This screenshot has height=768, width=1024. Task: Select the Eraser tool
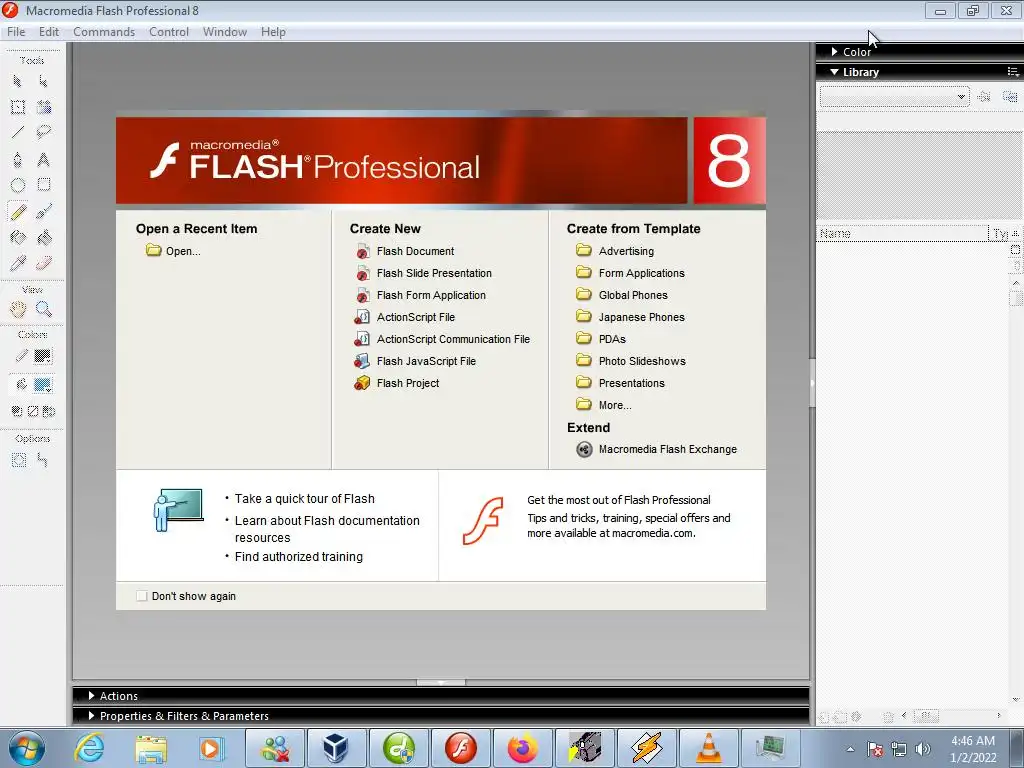[44, 263]
